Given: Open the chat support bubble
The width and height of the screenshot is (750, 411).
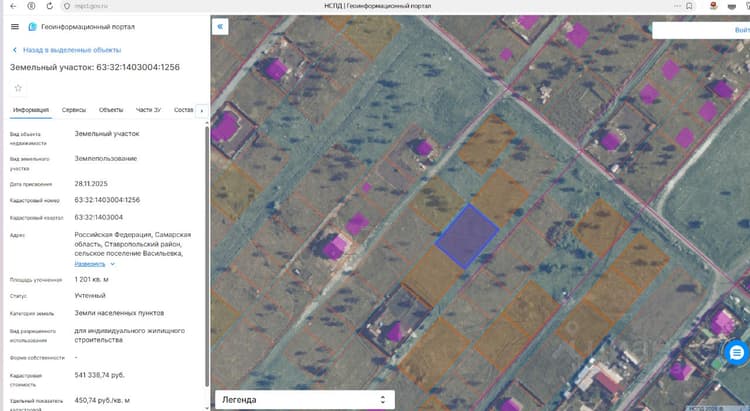Looking at the screenshot, I should pyautogui.click(x=737, y=353).
